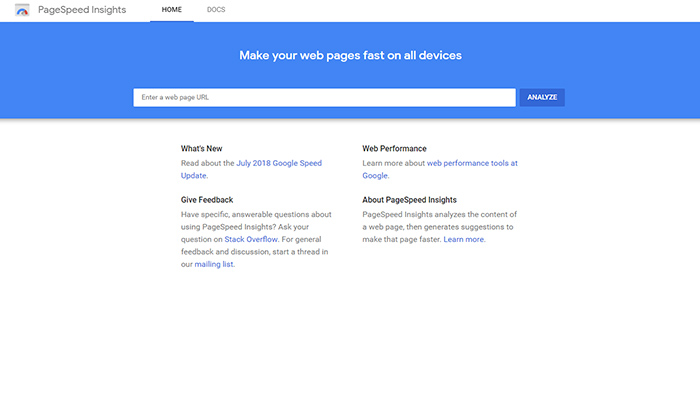Click the 'What's New' heading
Image resolution: width=700 pixels, height=400 pixels.
click(x=201, y=149)
